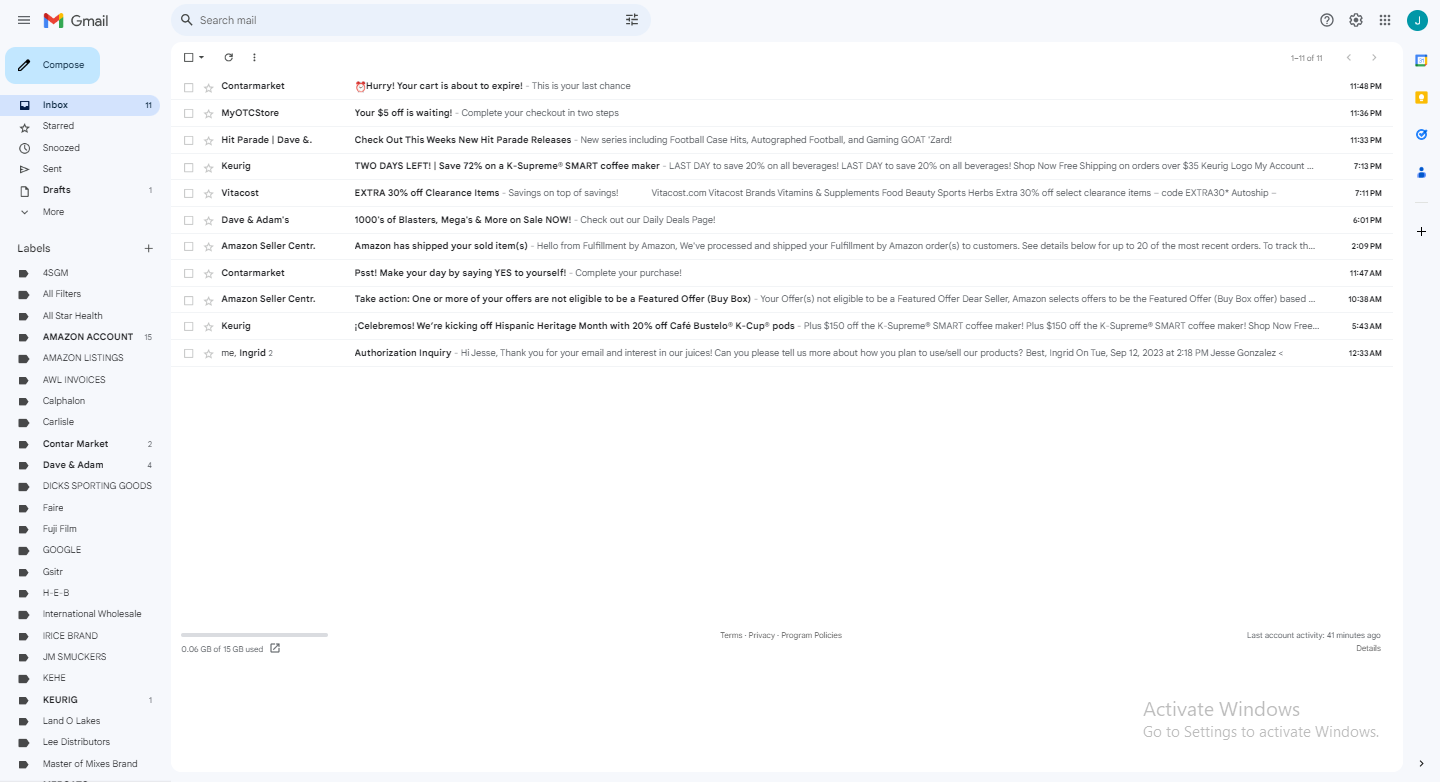Open the Inbox folder
This screenshot has height=782, width=1440.
coord(80,105)
